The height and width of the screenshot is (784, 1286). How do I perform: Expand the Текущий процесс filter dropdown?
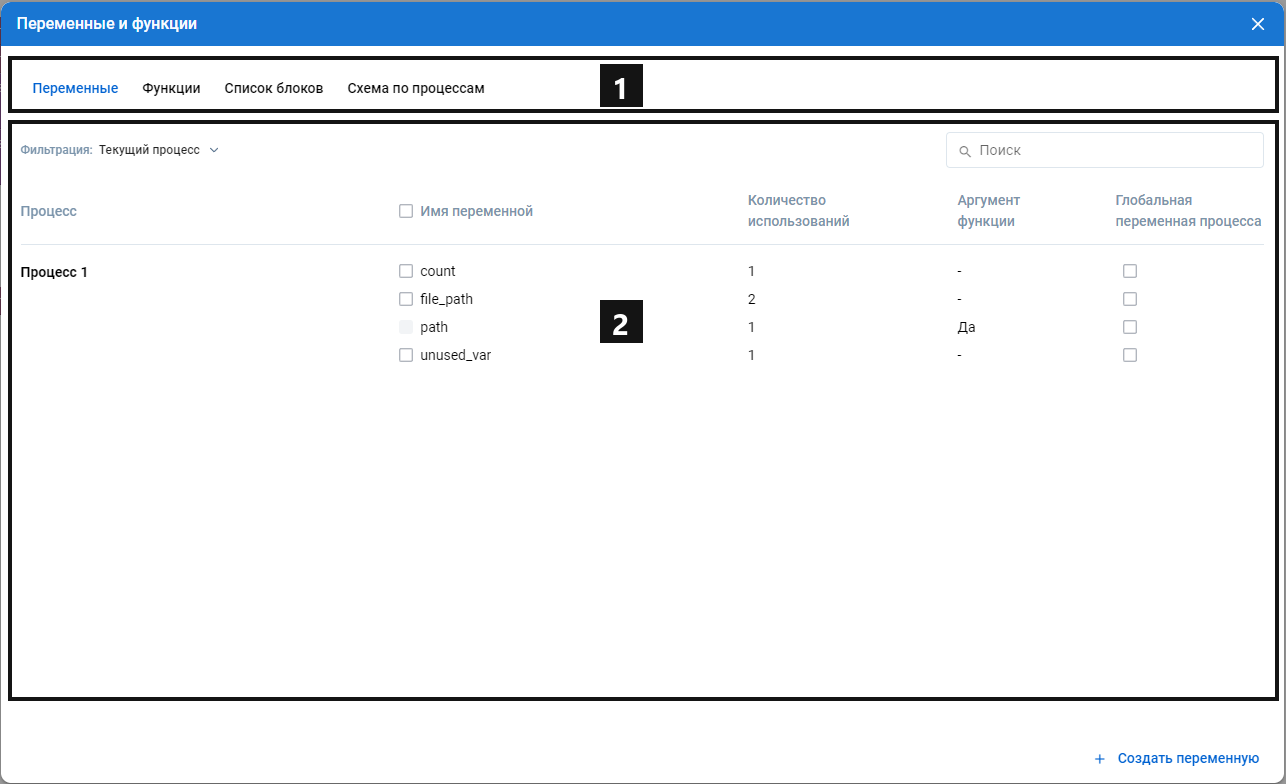pos(158,150)
